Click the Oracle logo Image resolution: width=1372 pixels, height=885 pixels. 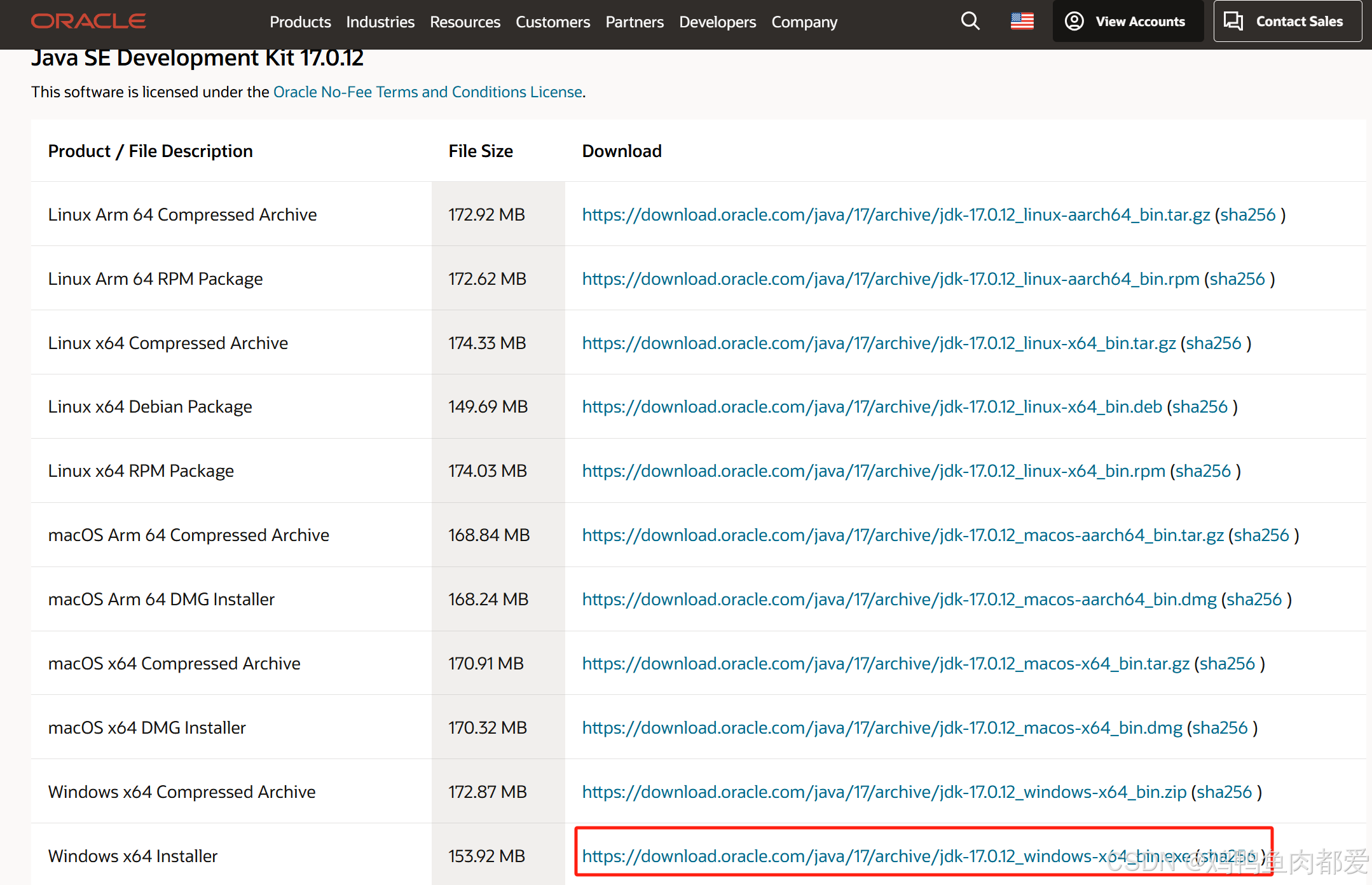(88, 21)
